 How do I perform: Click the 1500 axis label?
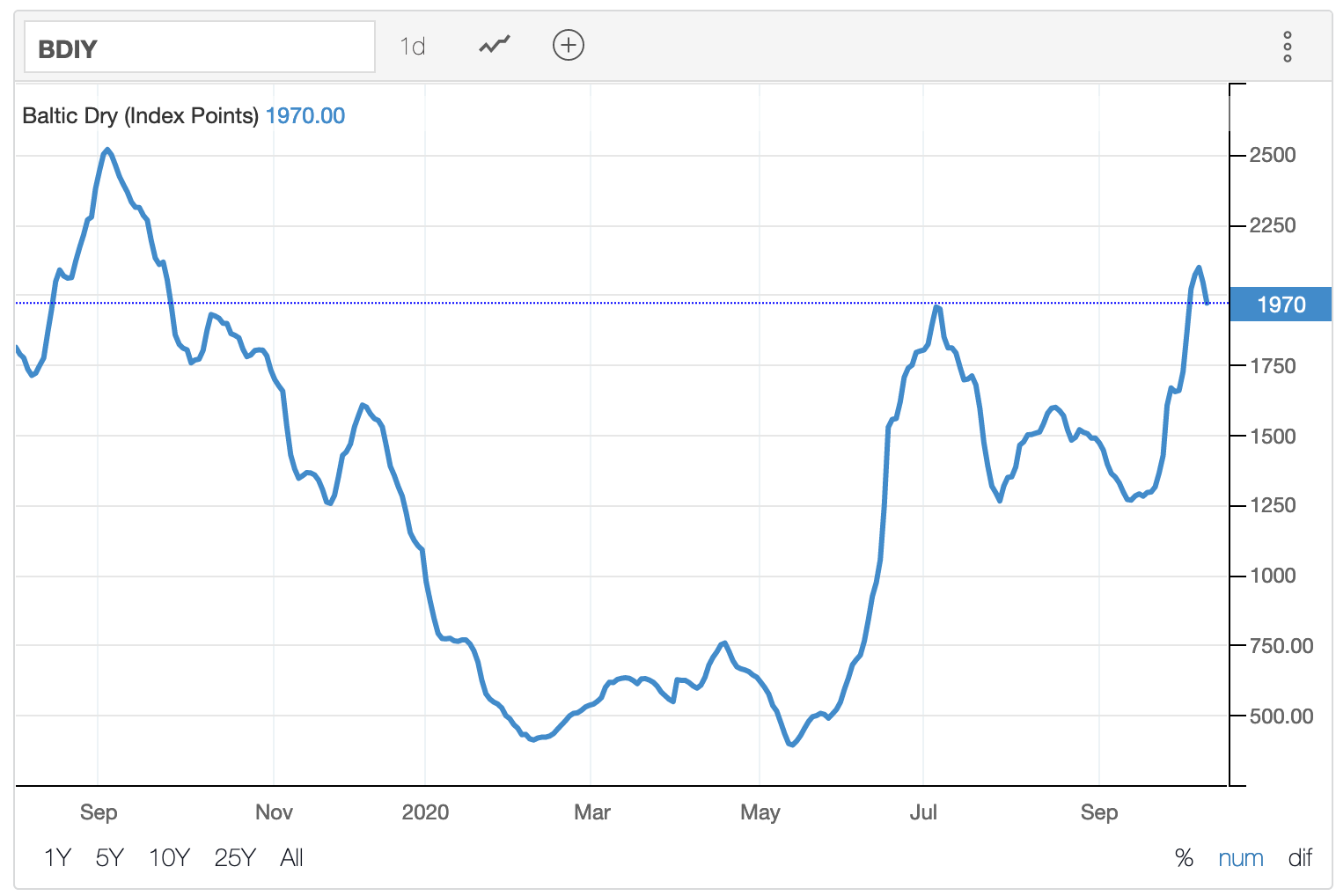[x=1273, y=436]
